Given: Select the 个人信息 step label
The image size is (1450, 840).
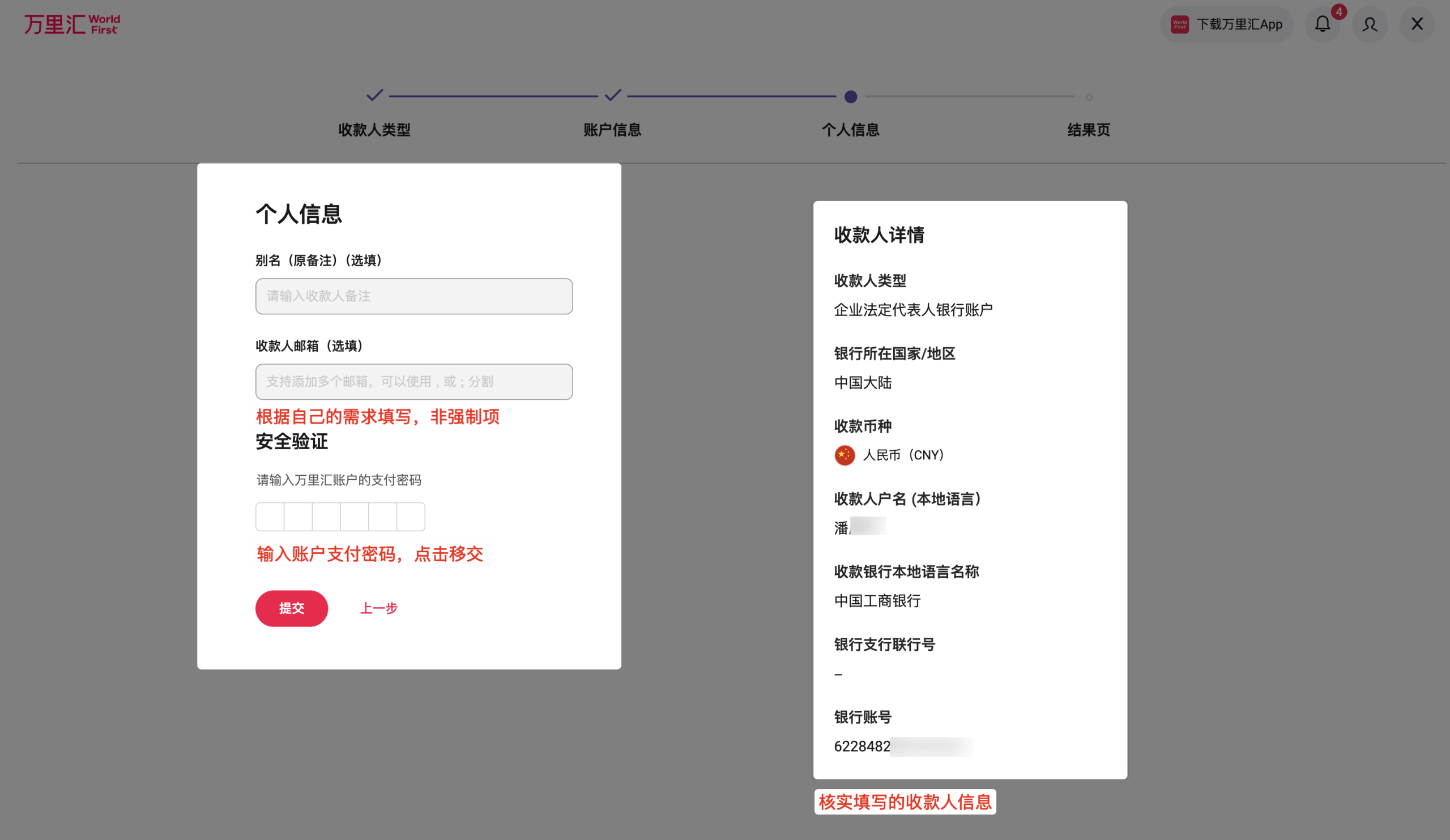Looking at the screenshot, I should [x=851, y=131].
